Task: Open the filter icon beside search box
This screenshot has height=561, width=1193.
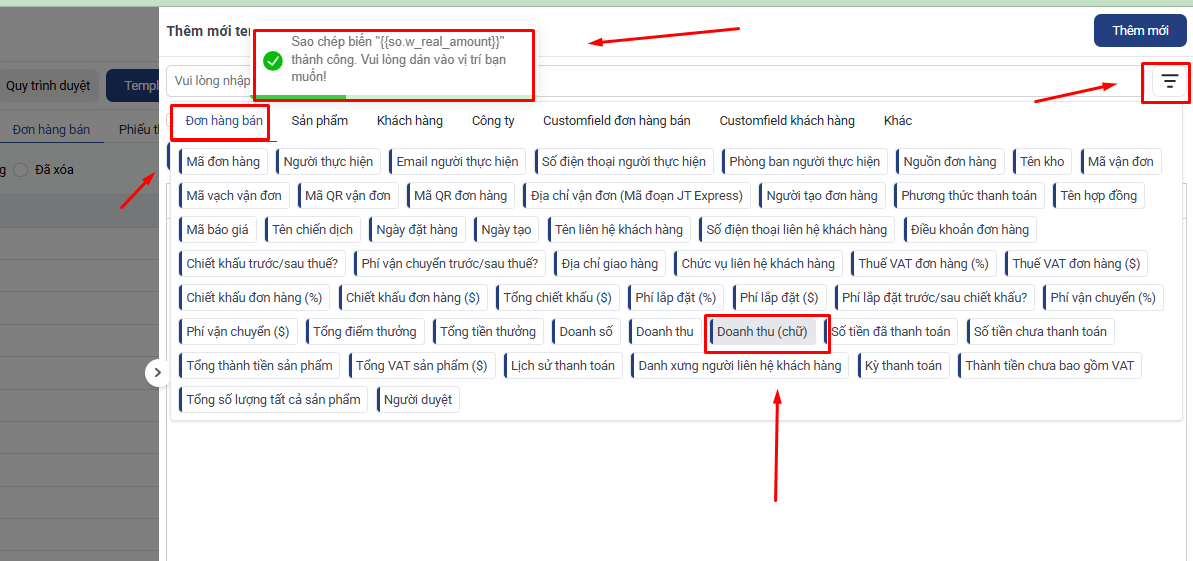Action: pyautogui.click(x=1169, y=81)
